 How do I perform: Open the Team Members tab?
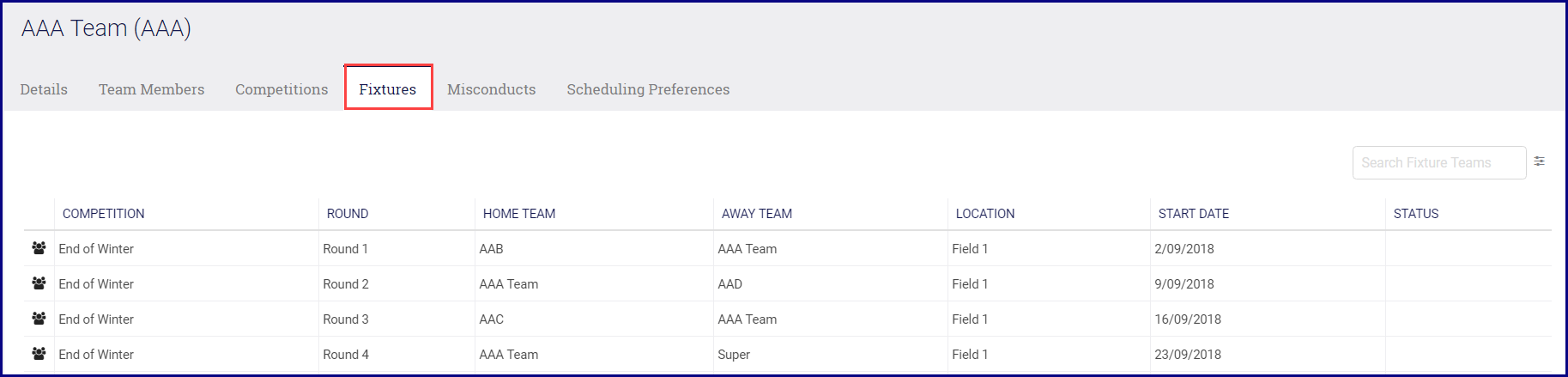[151, 89]
